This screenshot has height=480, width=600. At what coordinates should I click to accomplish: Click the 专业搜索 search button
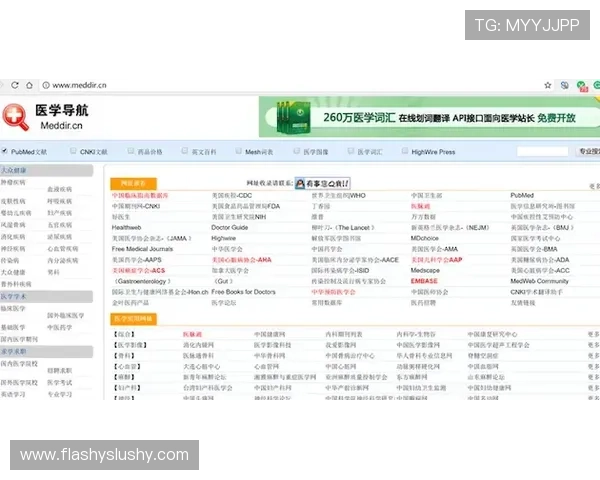coord(589,152)
